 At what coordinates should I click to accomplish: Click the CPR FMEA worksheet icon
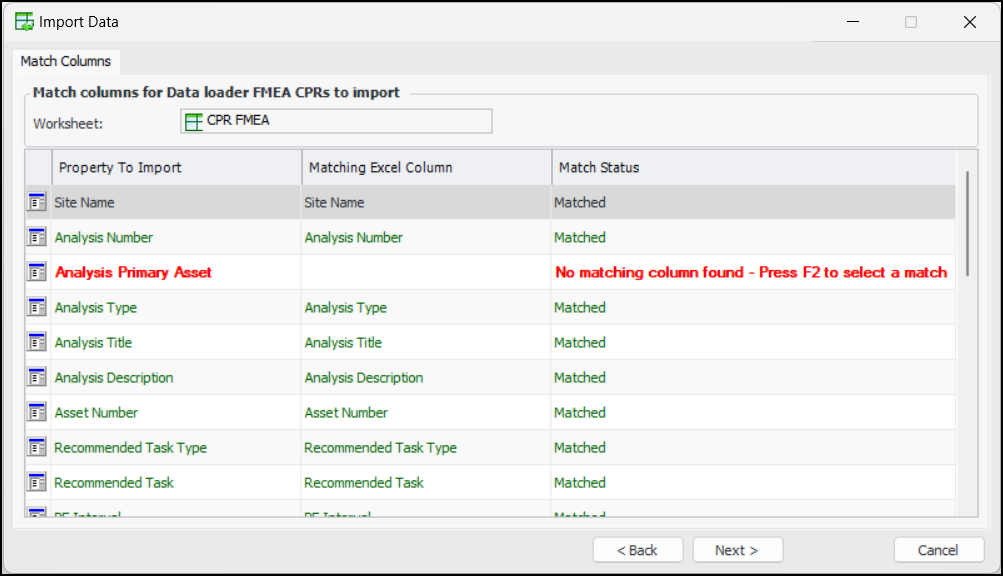pyautogui.click(x=194, y=121)
